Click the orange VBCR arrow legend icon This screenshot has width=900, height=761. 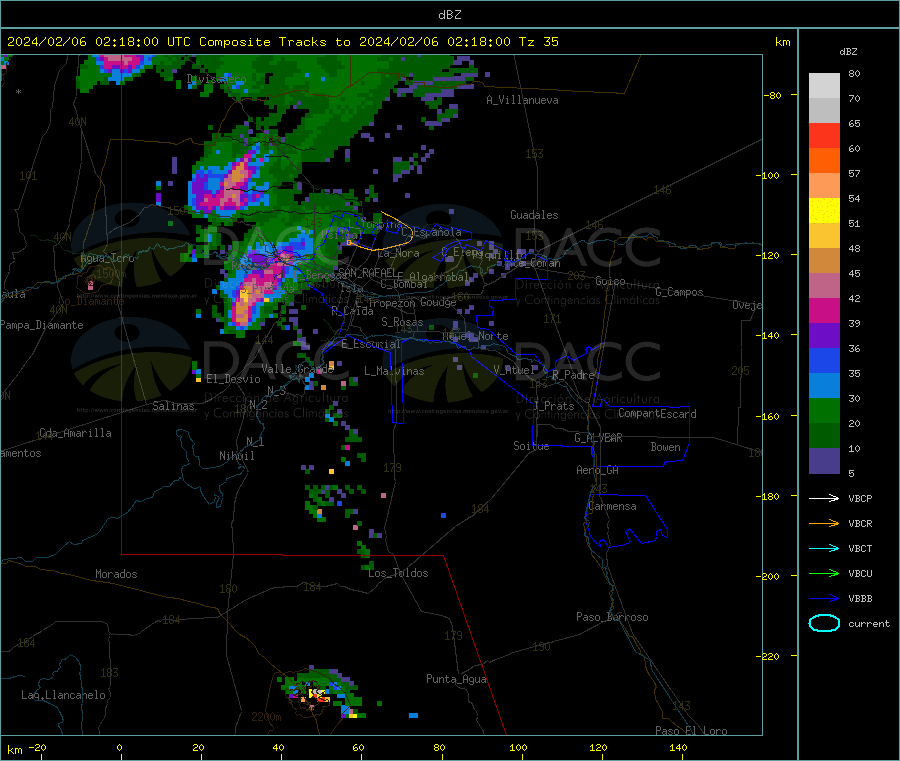(x=824, y=523)
